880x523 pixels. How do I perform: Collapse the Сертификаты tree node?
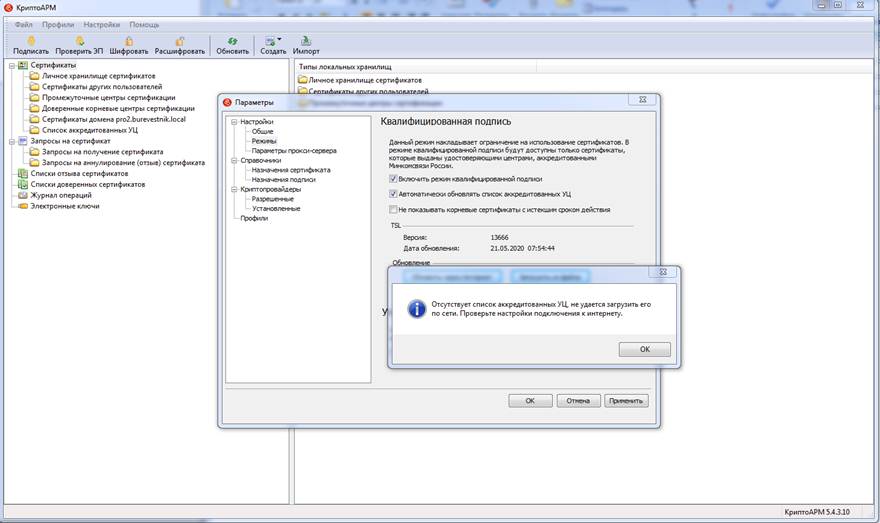[x=12, y=66]
